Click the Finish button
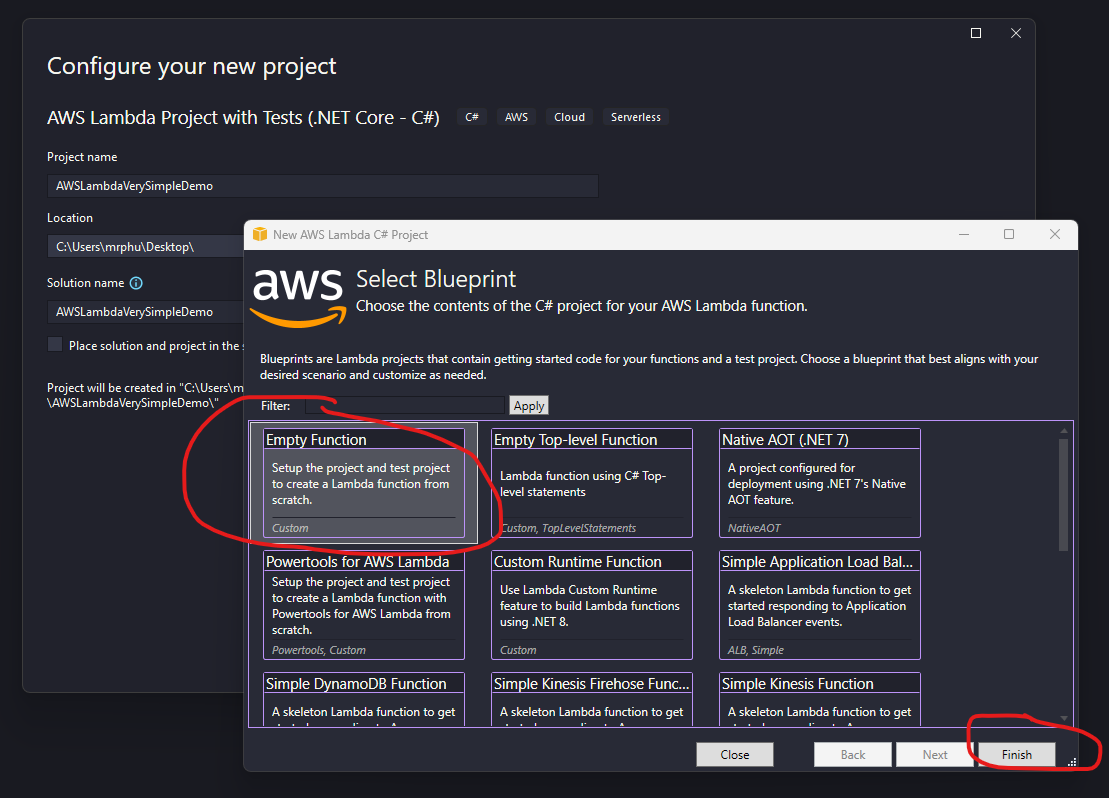This screenshot has width=1109, height=798. point(1016,754)
